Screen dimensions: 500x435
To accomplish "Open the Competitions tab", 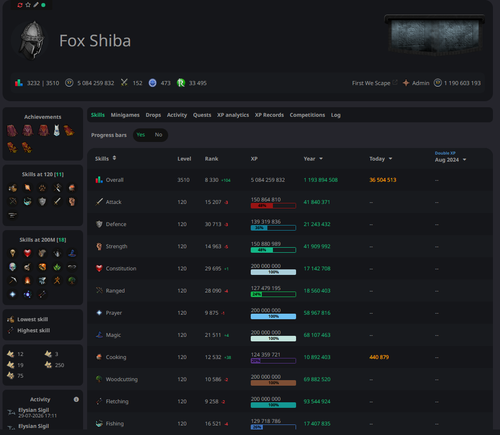I will (x=307, y=115).
